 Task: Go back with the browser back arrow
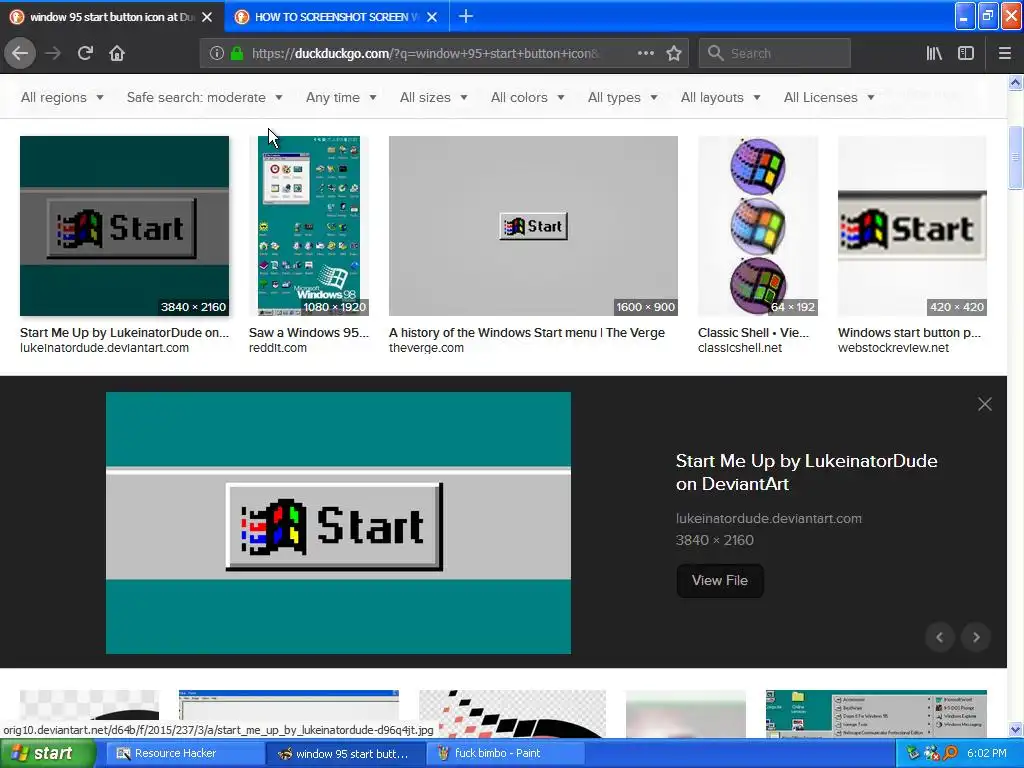(x=20, y=53)
